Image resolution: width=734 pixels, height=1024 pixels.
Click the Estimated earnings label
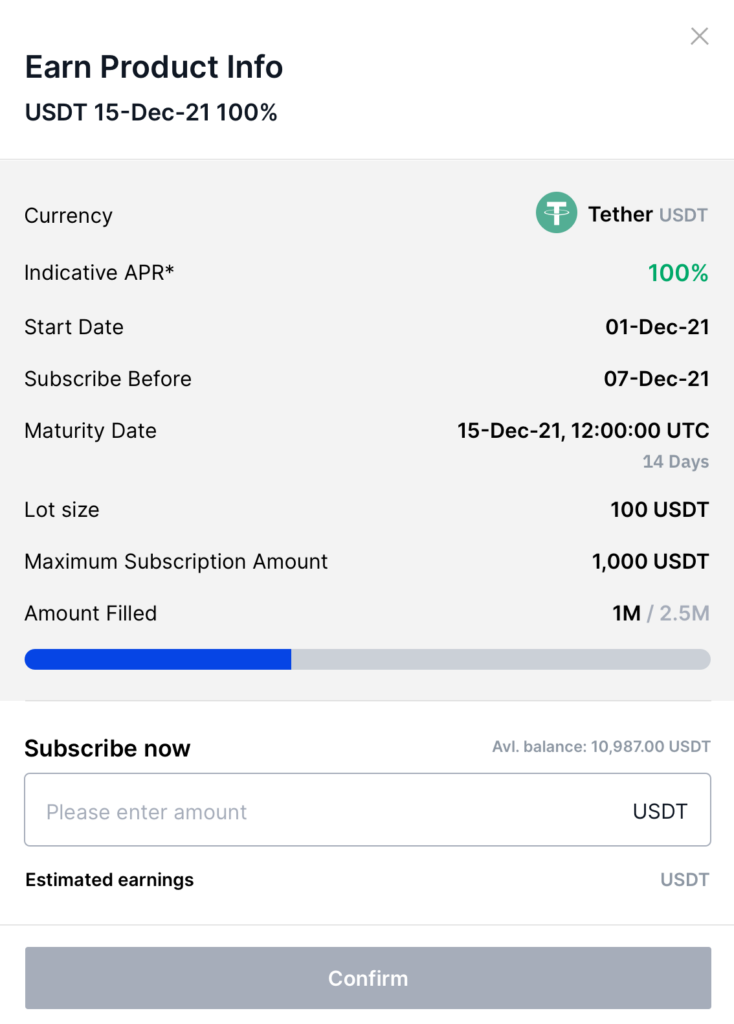pos(110,880)
